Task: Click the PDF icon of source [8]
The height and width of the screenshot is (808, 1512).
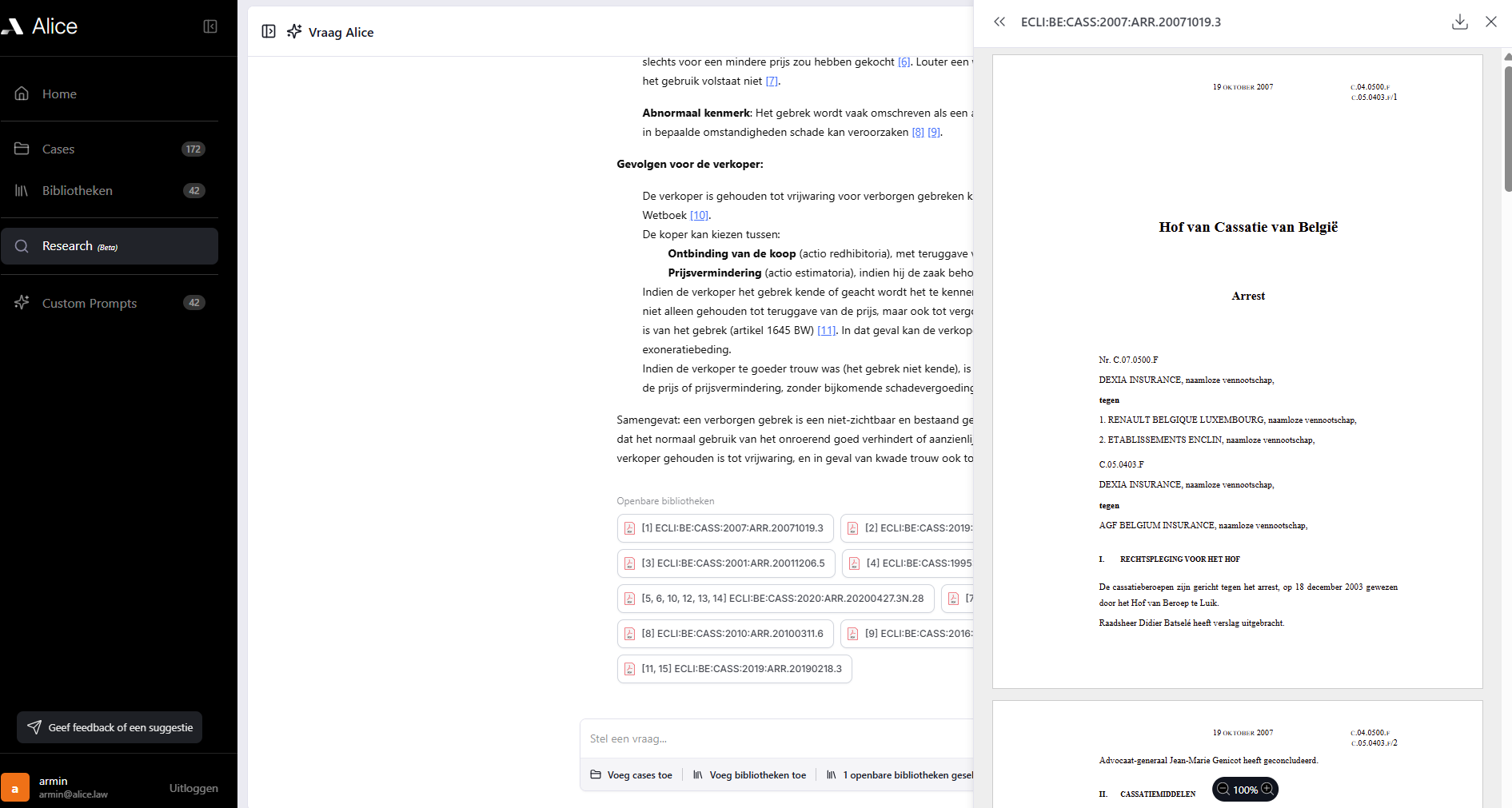Action: [x=630, y=634]
